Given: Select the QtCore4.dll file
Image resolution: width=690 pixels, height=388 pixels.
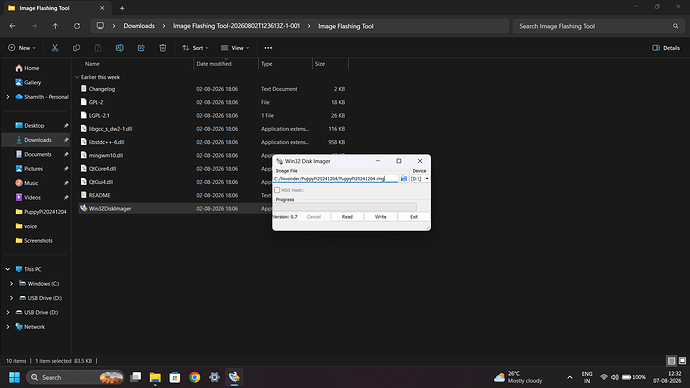Looking at the screenshot, I should (103, 168).
